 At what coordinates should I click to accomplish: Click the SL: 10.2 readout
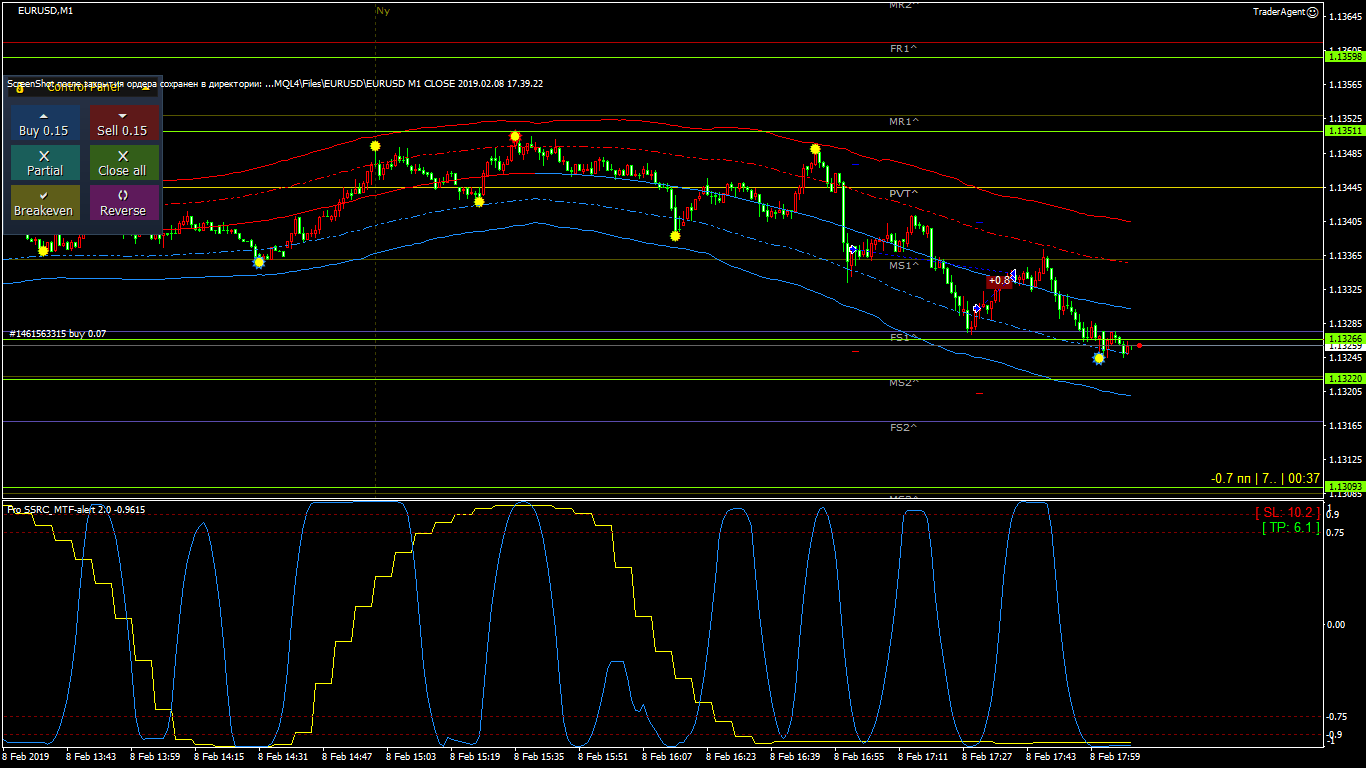click(x=1288, y=513)
